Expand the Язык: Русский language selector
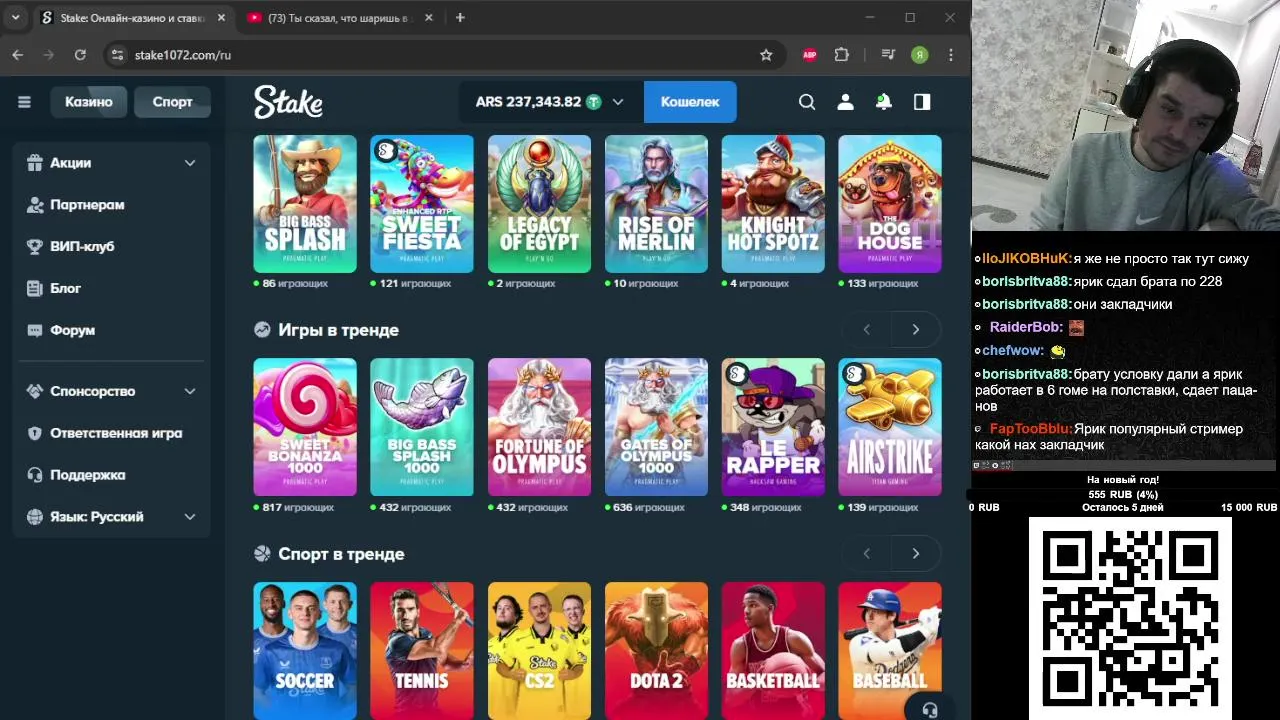Image resolution: width=1280 pixels, height=720 pixels. (112, 517)
